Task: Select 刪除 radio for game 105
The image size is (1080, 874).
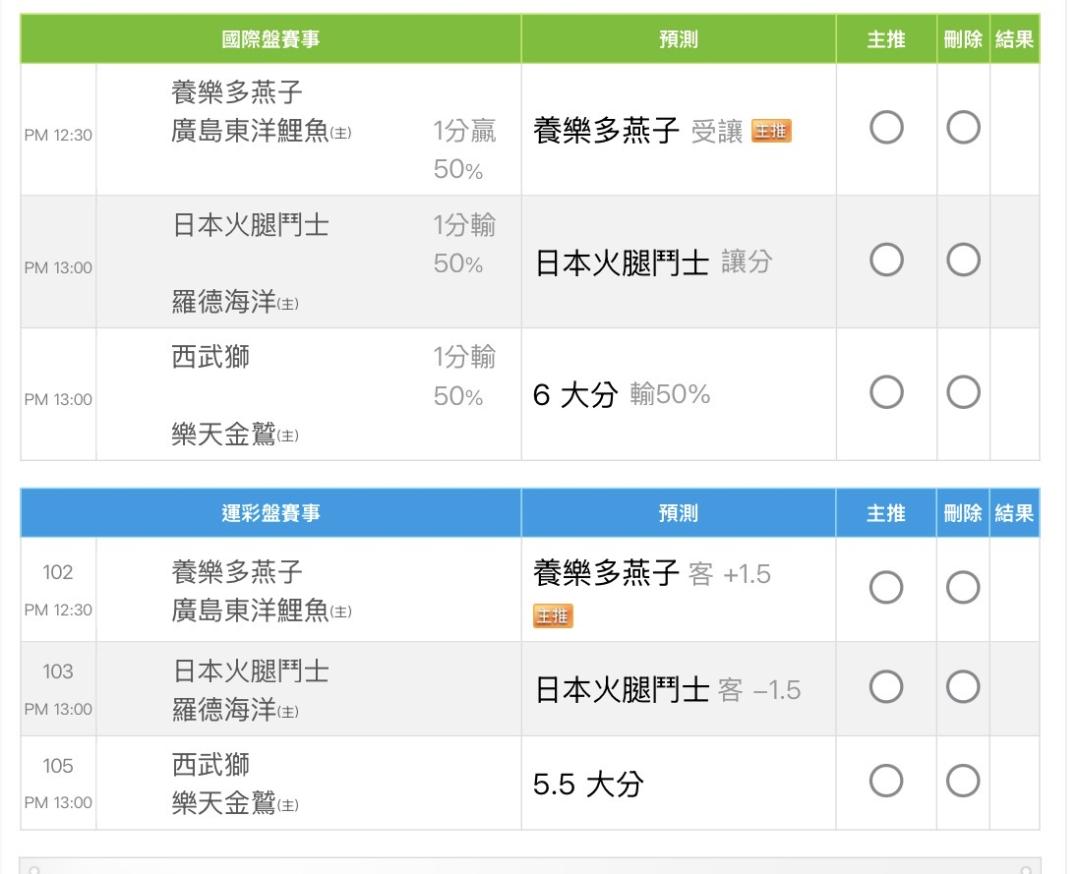Action: (x=963, y=781)
